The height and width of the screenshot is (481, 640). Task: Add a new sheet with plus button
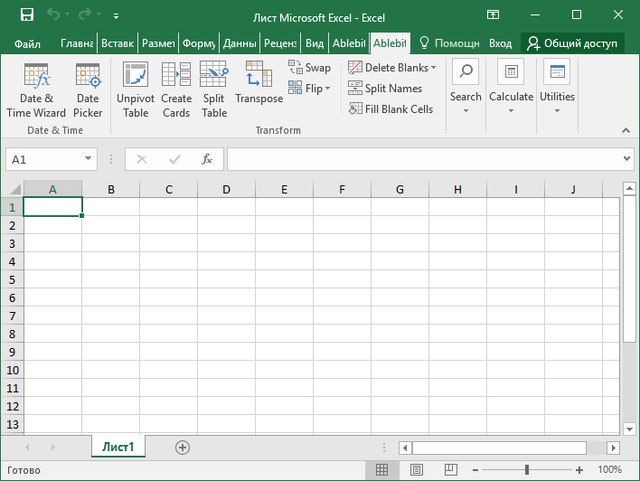pyautogui.click(x=182, y=447)
